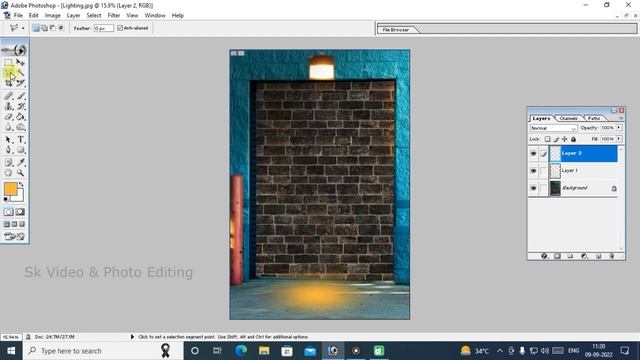Switch to Quick Mask mode
640x360 pixels.
[20, 212]
